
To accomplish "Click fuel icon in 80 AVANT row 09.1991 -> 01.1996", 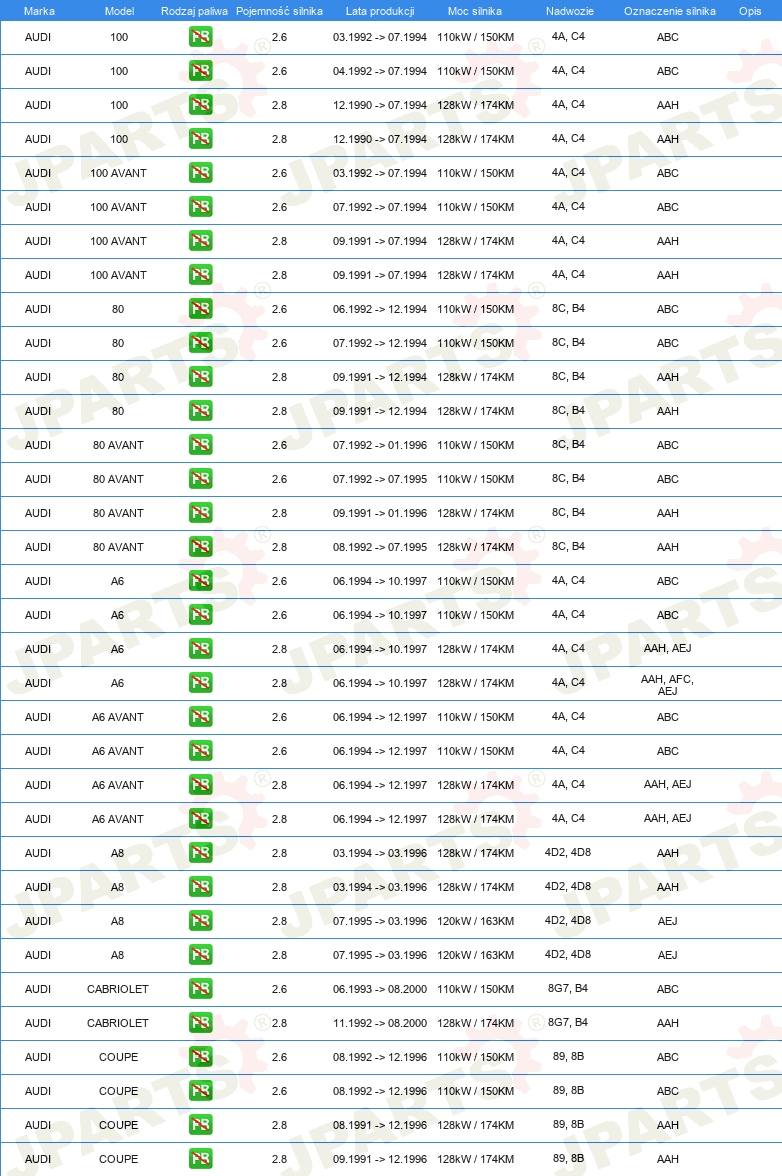I will coord(200,512).
